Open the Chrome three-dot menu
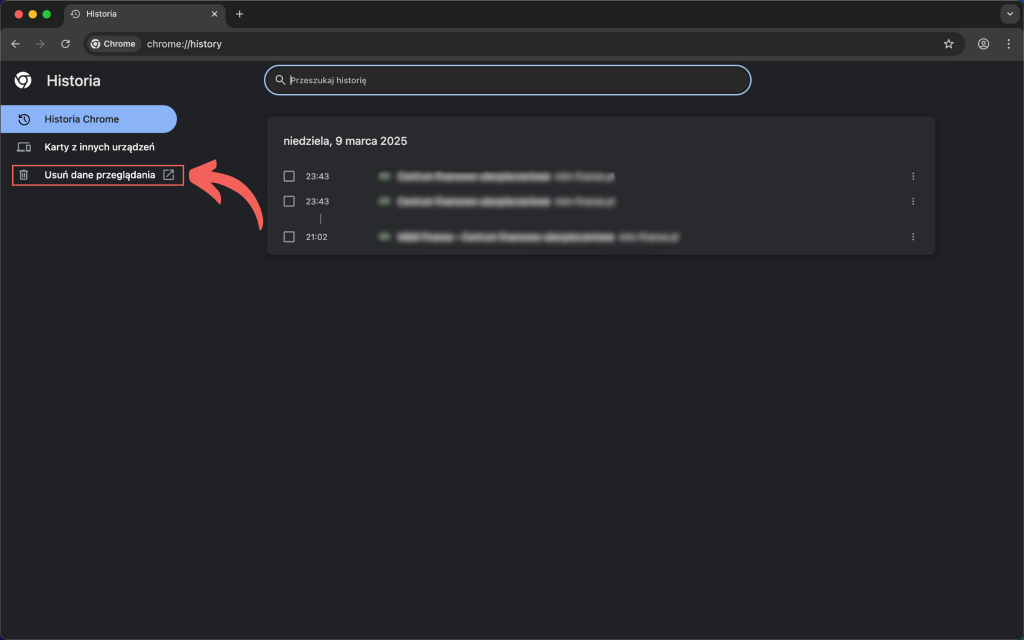This screenshot has width=1024, height=640. pyautogui.click(x=1008, y=44)
